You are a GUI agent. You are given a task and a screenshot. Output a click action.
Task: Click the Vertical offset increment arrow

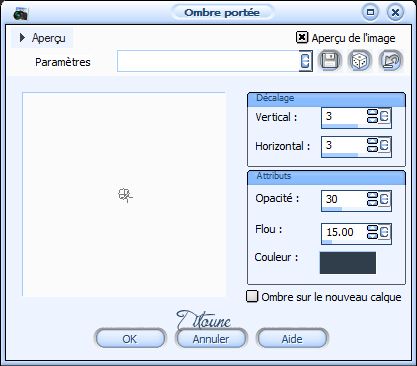[x=372, y=112]
